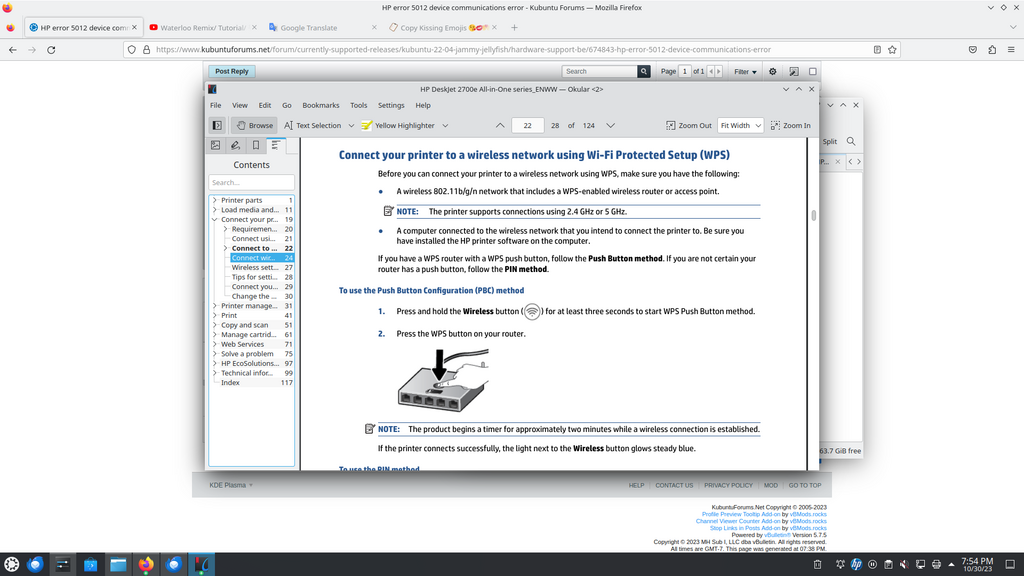
Task: Open the Bookmarks menu in Okular
Action: tap(320, 105)
